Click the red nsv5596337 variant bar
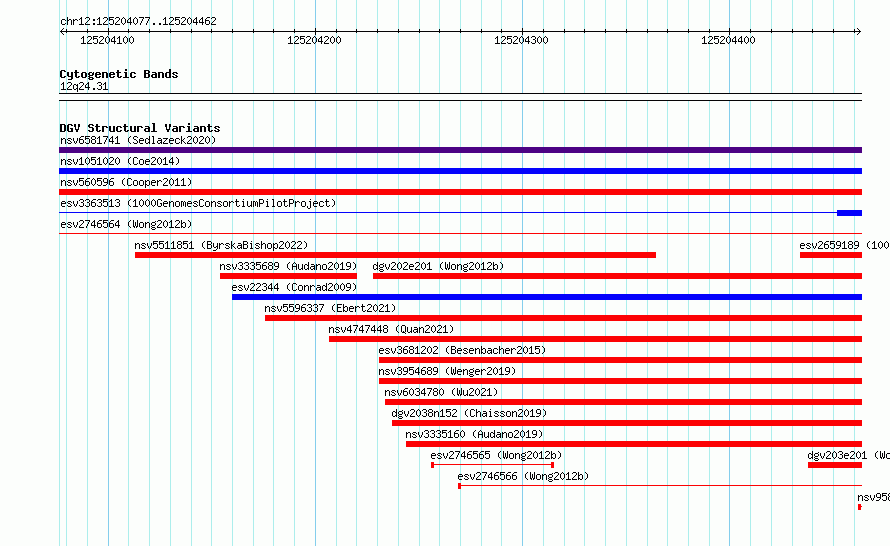Viewport: 890px width, 546px height. point(564,318)
